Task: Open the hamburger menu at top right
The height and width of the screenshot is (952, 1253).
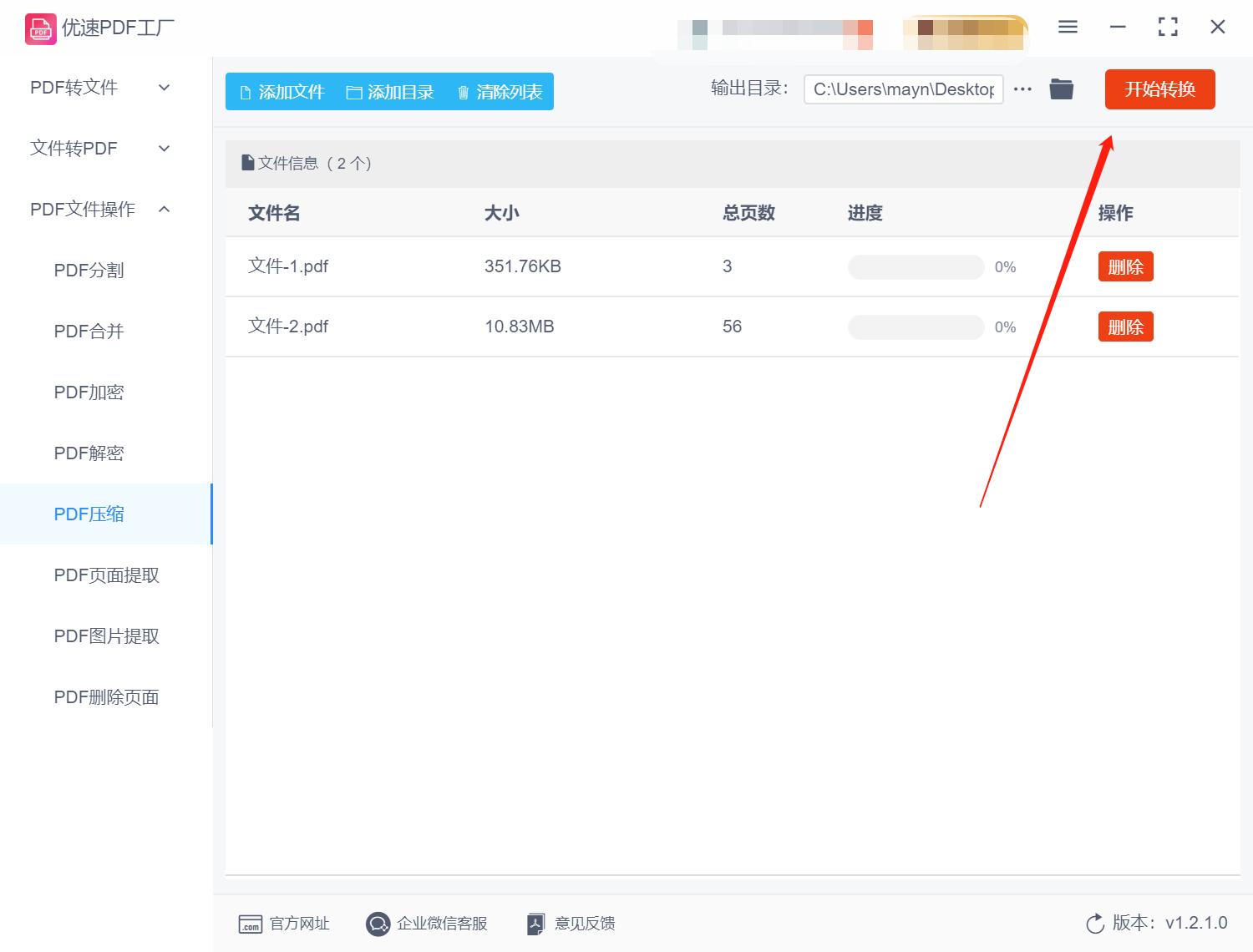Action: 1068,27
